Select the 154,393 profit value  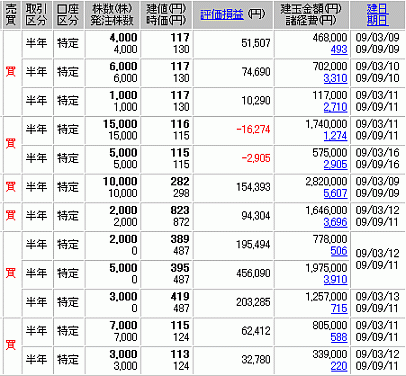253,187
